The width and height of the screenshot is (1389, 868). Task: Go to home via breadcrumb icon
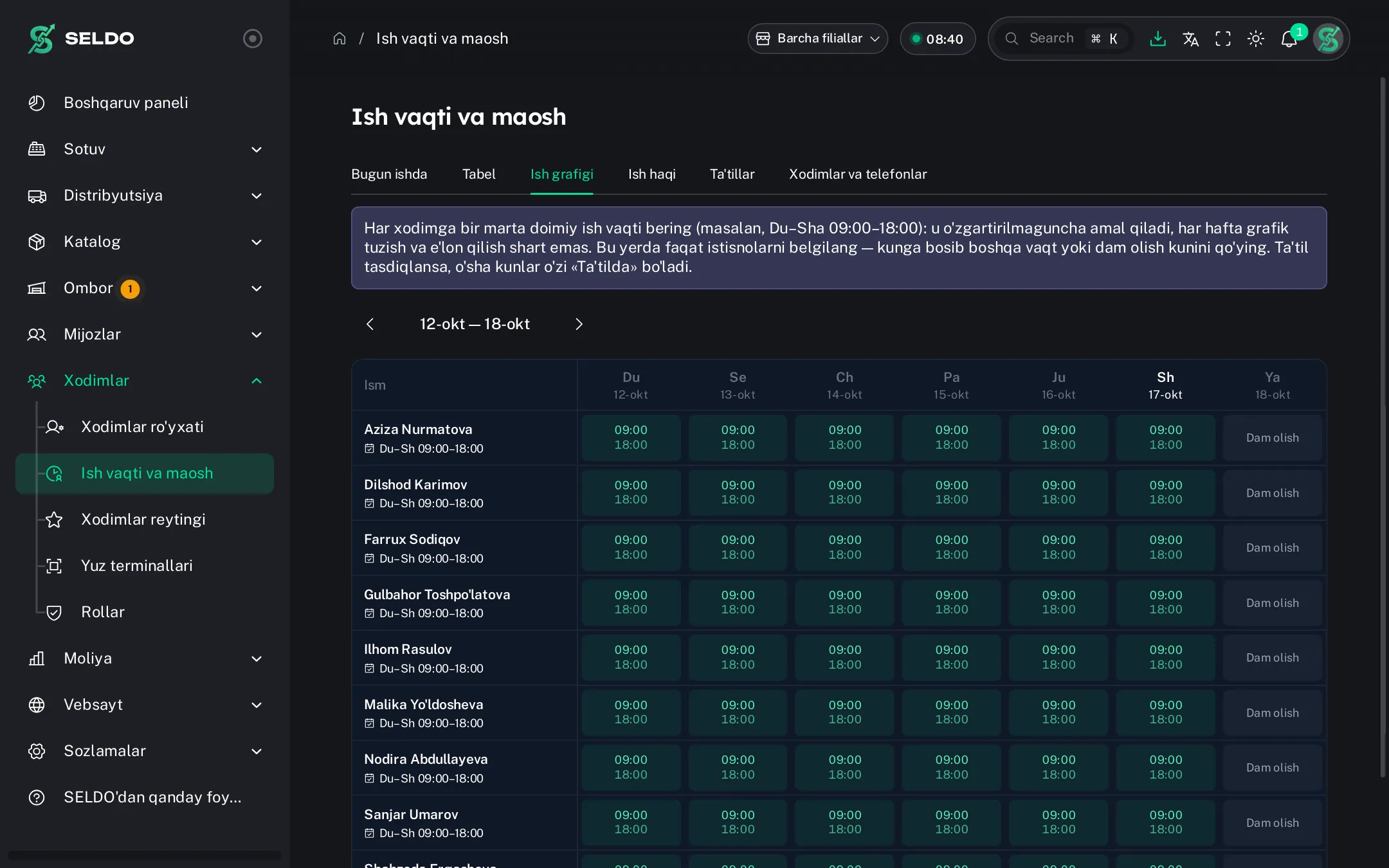point(340,39)
